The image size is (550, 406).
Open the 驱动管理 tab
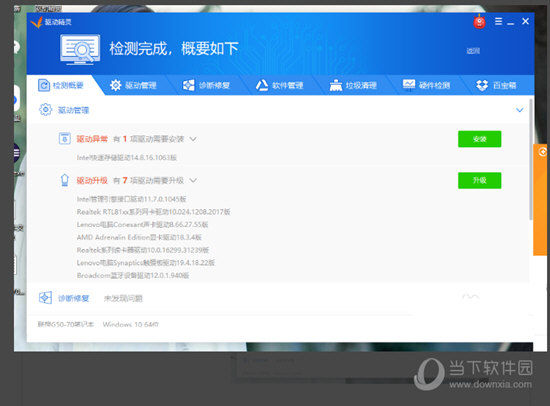133,85
